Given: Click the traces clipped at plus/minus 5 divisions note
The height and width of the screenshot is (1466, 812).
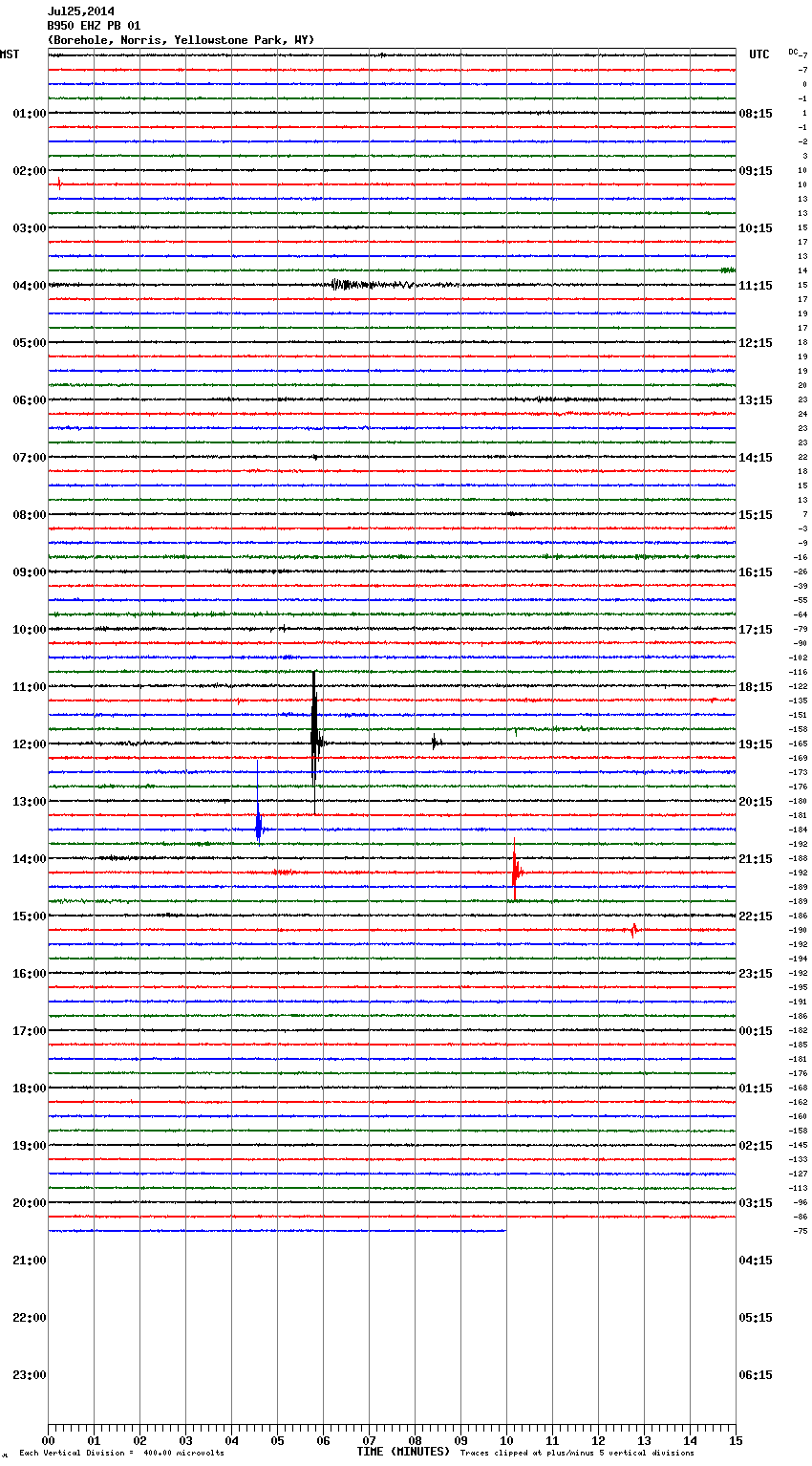Looking at the screenshot, I should click(577, 1453).
